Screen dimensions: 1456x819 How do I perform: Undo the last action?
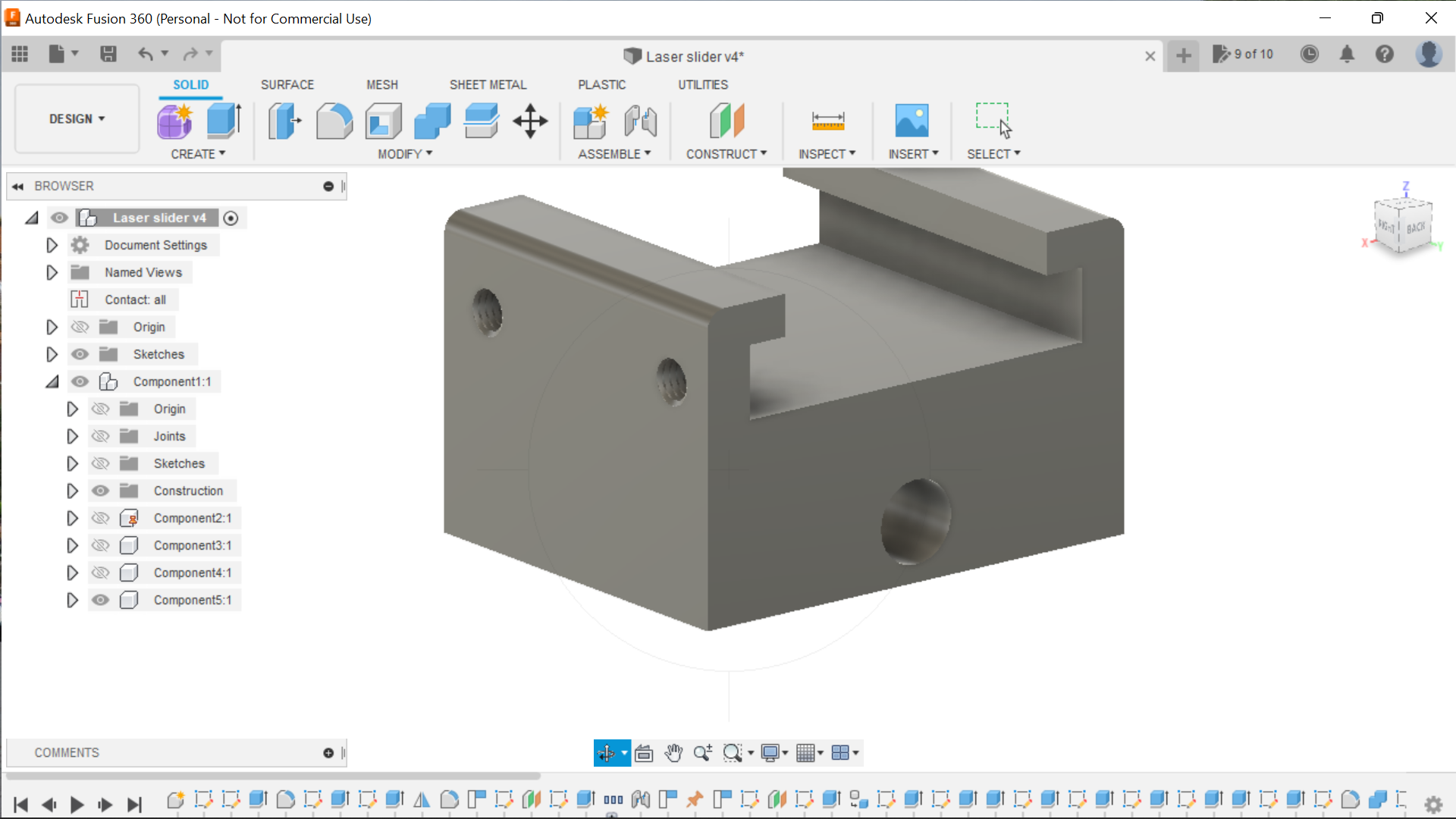tap(145, 54)
